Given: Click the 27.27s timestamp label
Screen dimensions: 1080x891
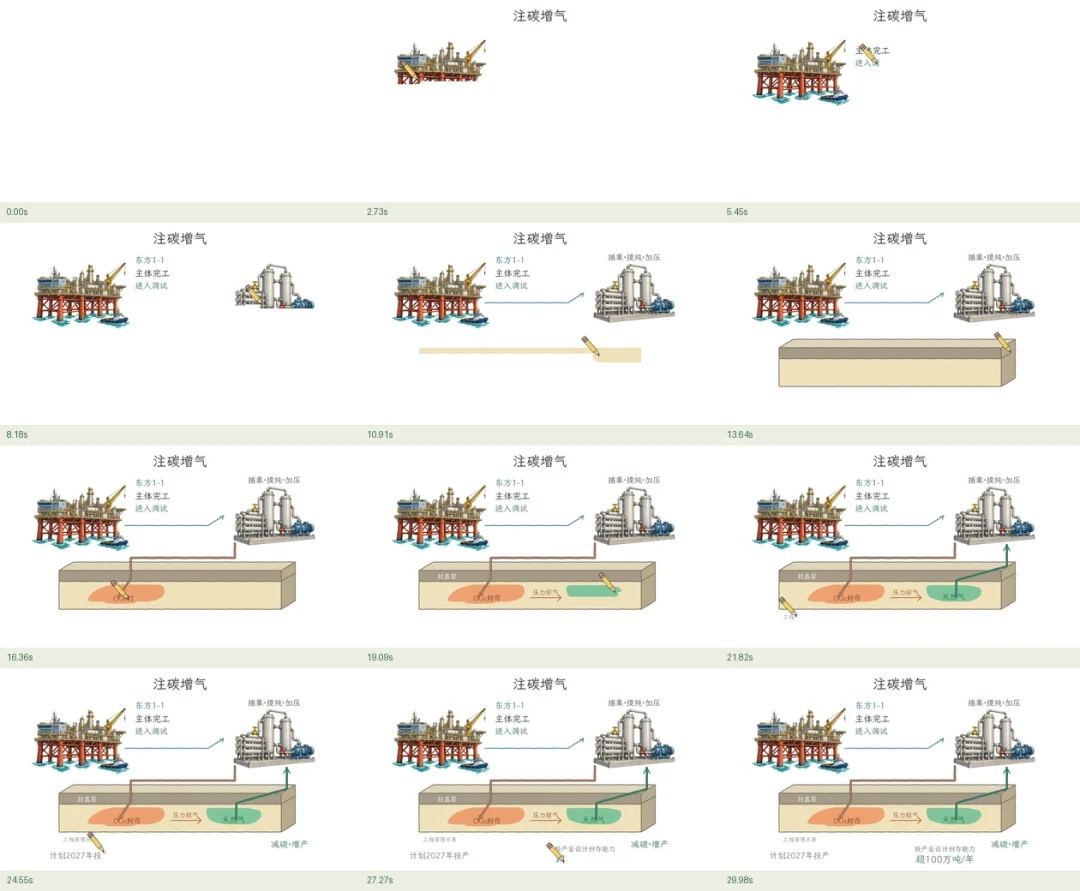Looking at the screenshot, I should click(380, 880).
